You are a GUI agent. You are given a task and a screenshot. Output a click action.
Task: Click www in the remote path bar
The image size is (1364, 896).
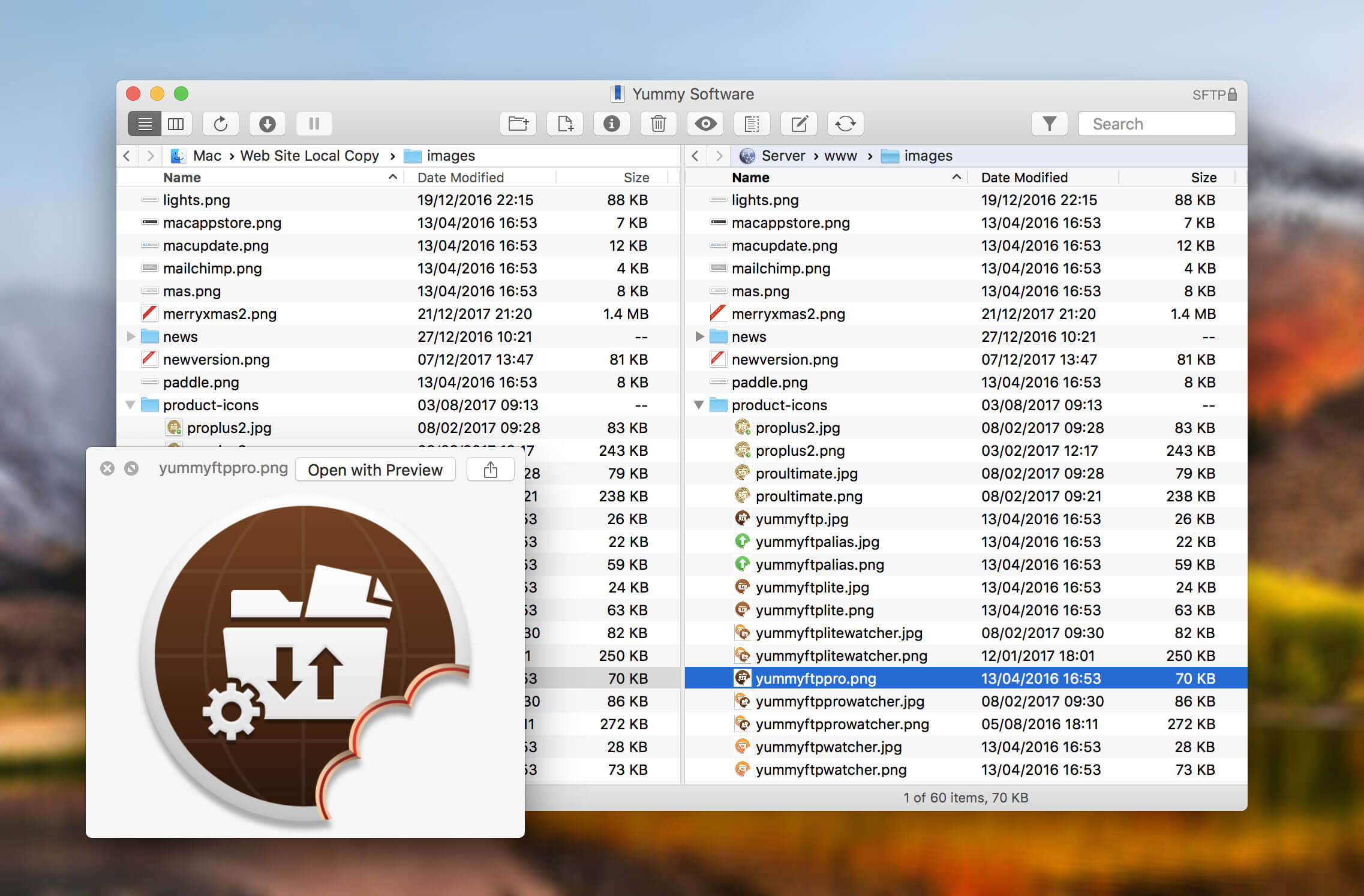[840, 156]
